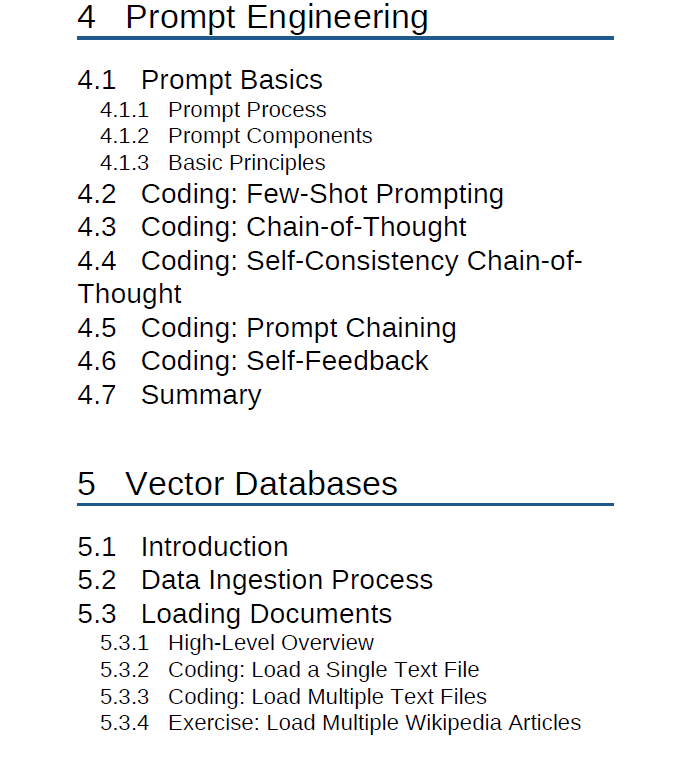Open the 4.7 Summary section

point(170,395)
